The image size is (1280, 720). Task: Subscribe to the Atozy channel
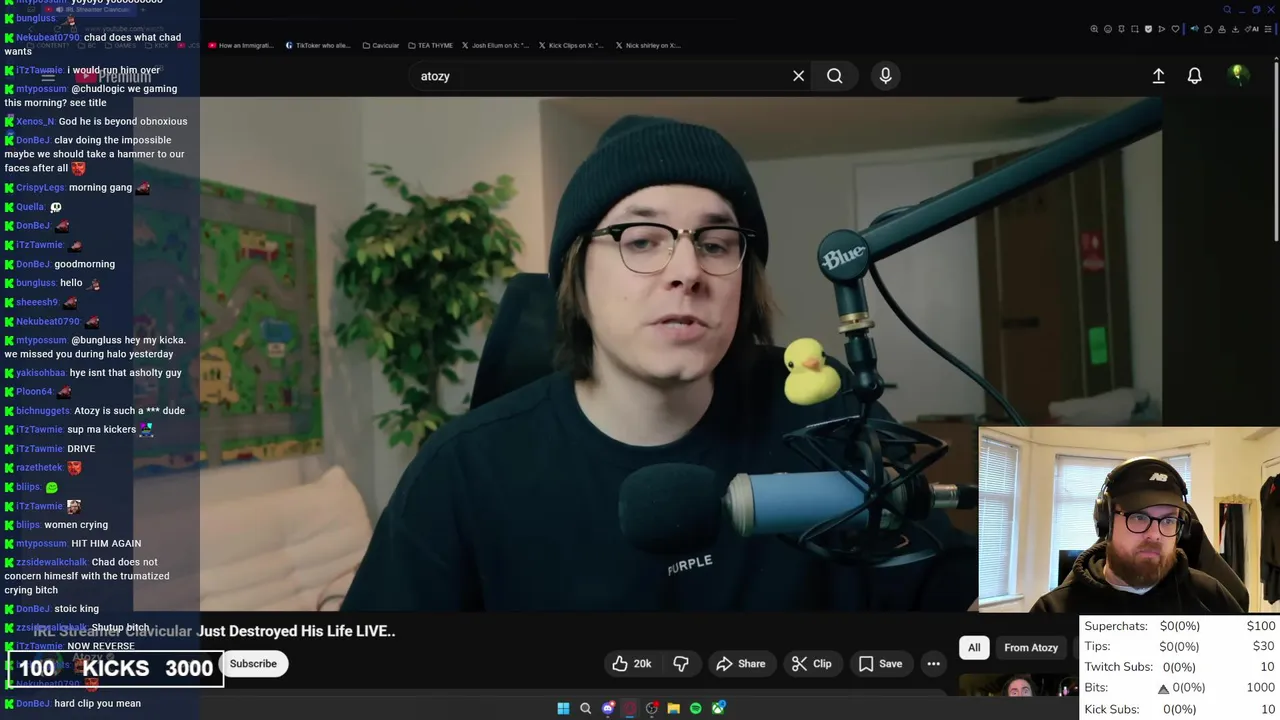(253, 664)
